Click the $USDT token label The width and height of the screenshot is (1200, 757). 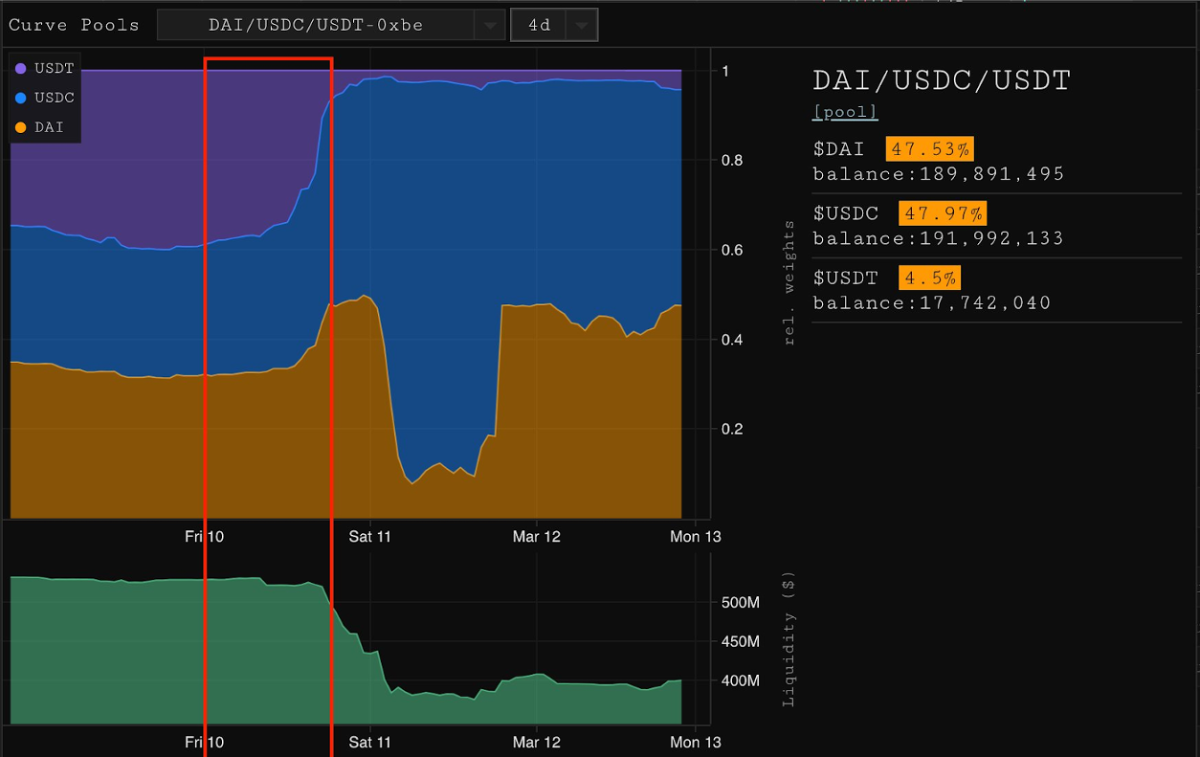(846, 278)
